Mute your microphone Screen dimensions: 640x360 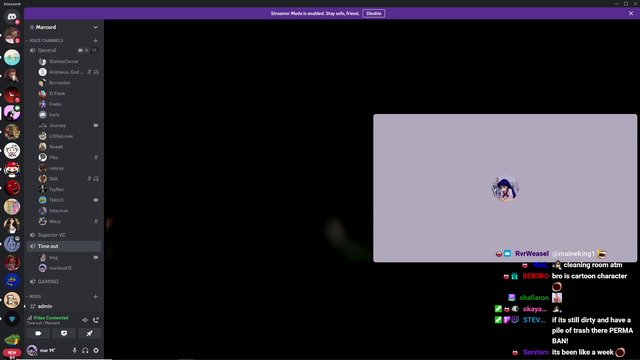point(74,350)
